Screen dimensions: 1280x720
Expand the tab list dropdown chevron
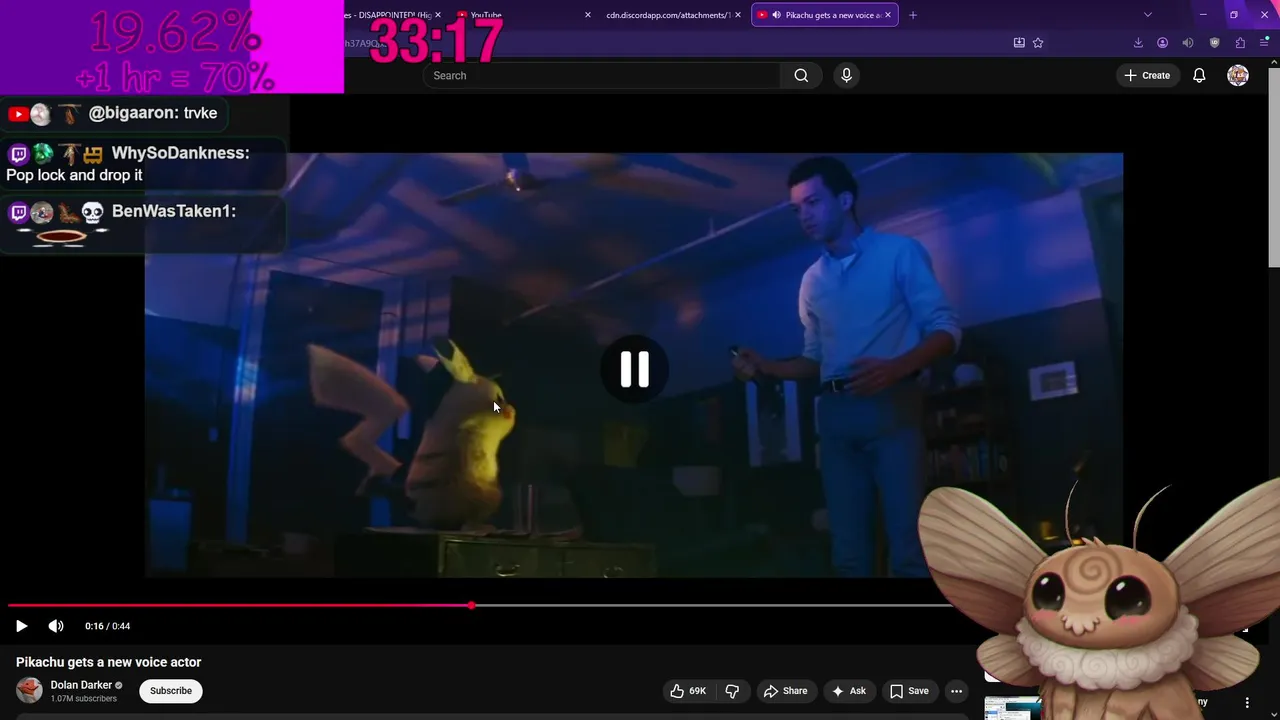1147,15
